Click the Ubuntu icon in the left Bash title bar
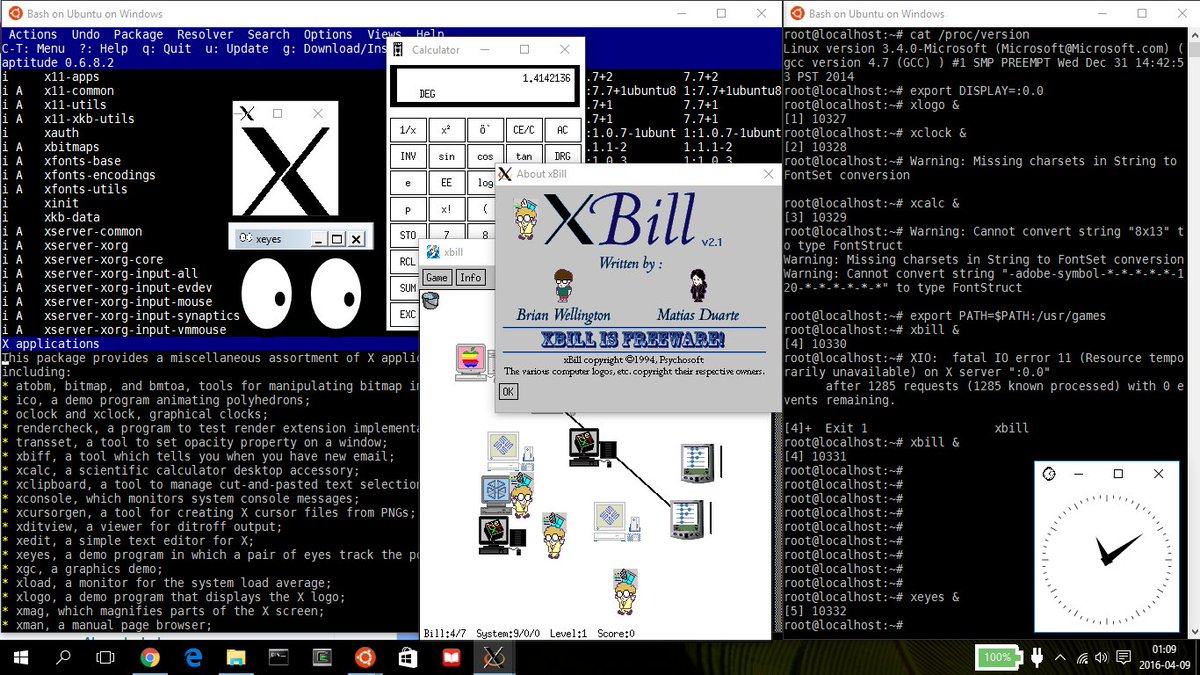 point(14,14)
